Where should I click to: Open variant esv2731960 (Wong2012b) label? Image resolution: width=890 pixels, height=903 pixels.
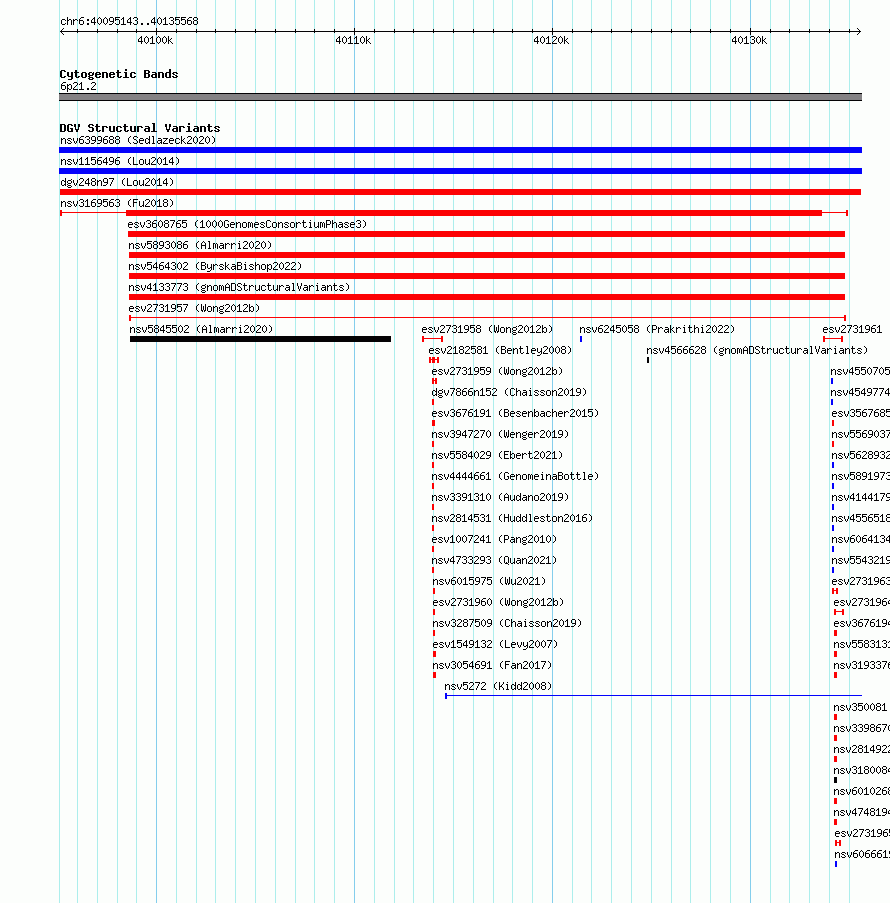click(x=498, y=603)
